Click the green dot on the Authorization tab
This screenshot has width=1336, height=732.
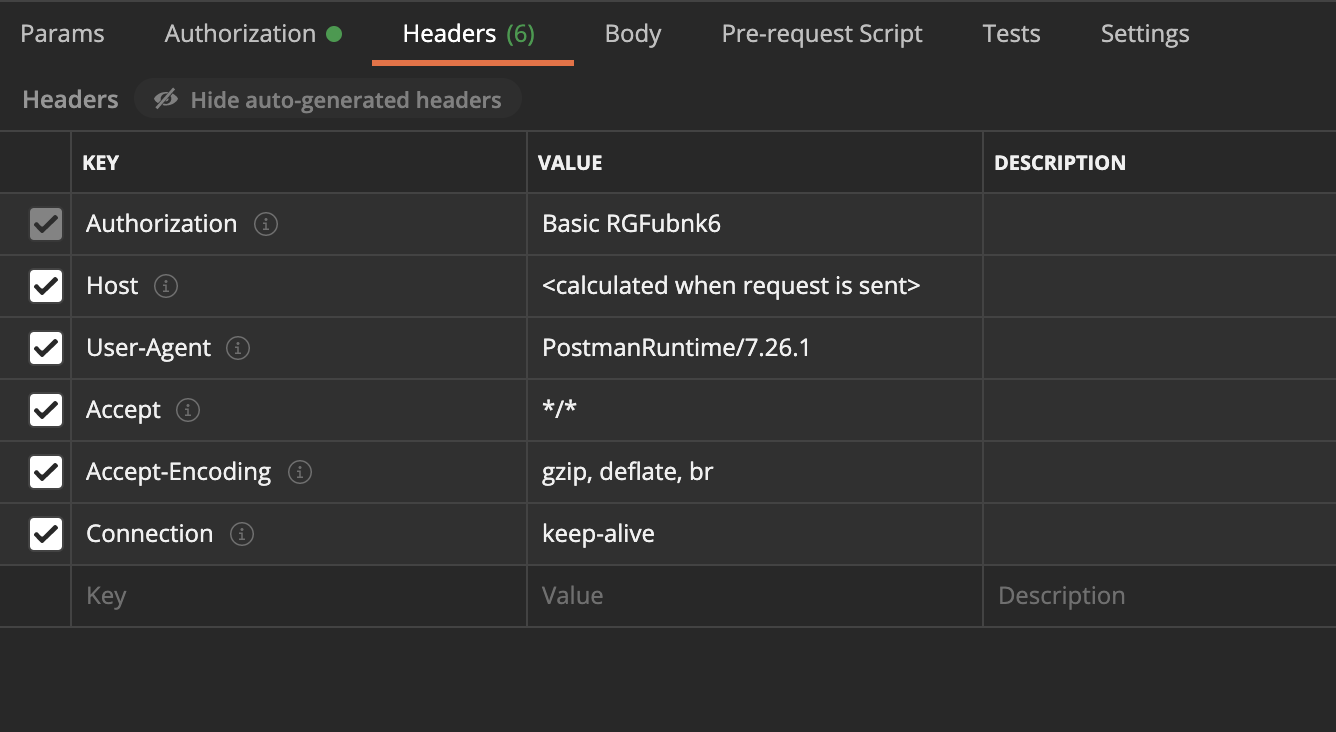[x=333, y=32]
